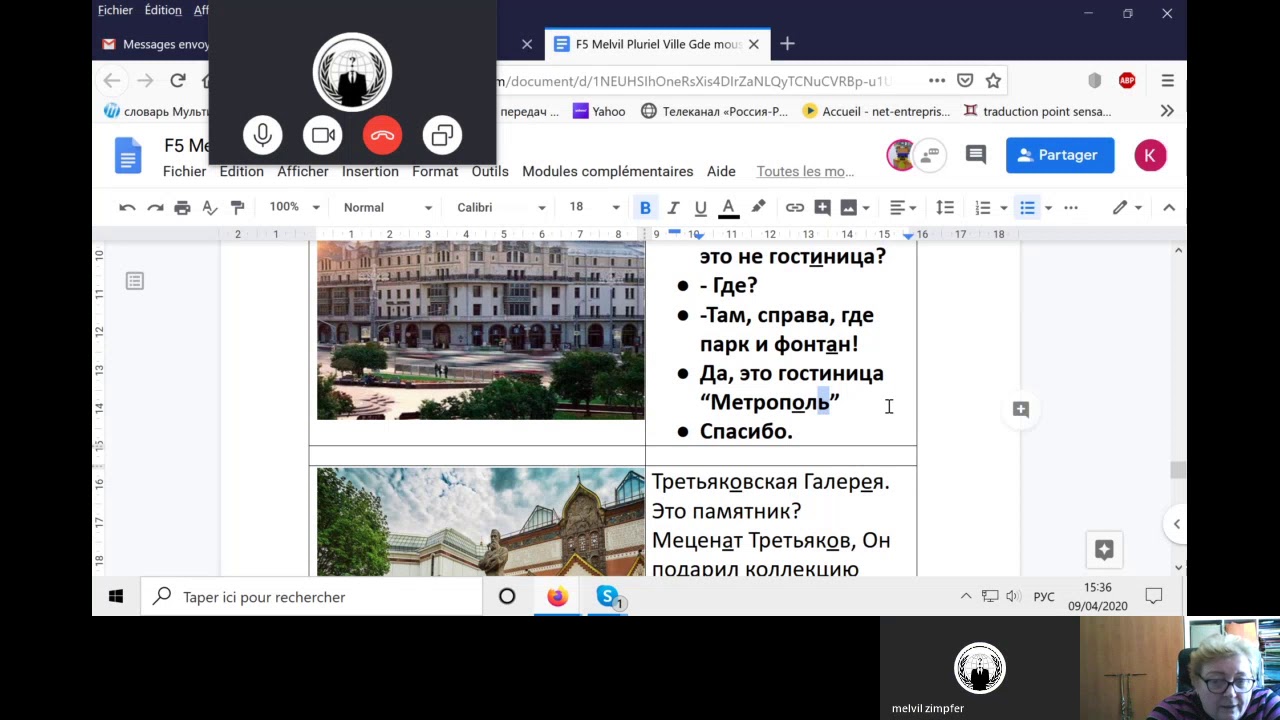
Task: Toggle the numbered list
Action: [983, 207]
